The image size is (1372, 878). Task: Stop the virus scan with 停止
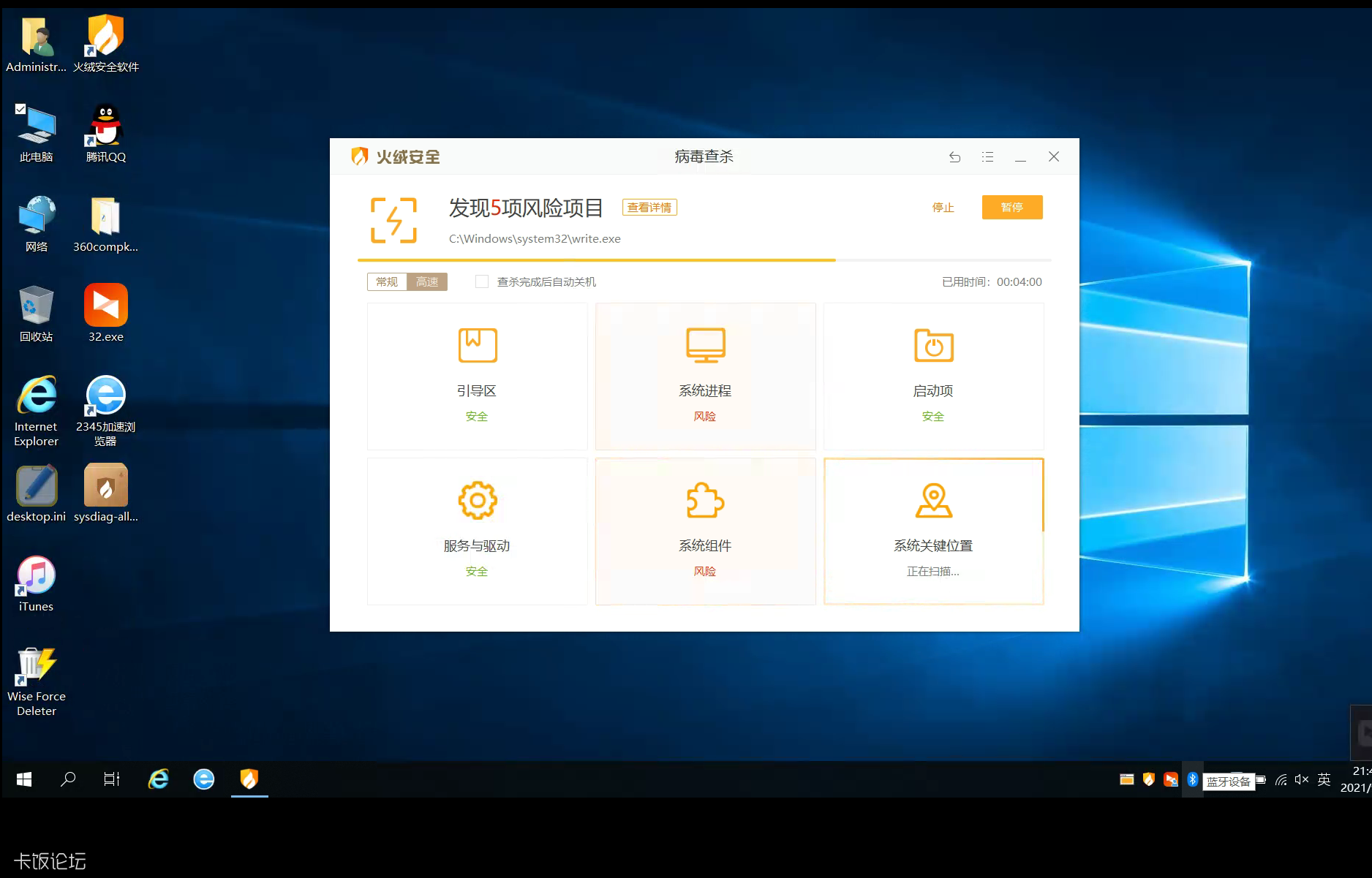(943, 208)
